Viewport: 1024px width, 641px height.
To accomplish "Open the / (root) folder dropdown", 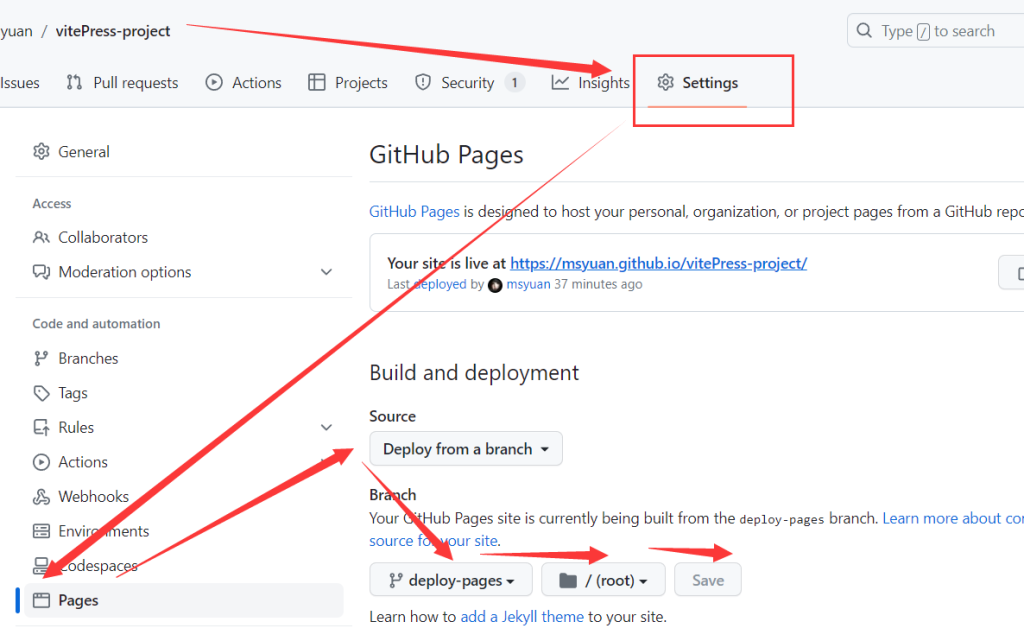I will click(x=603, y=580).
